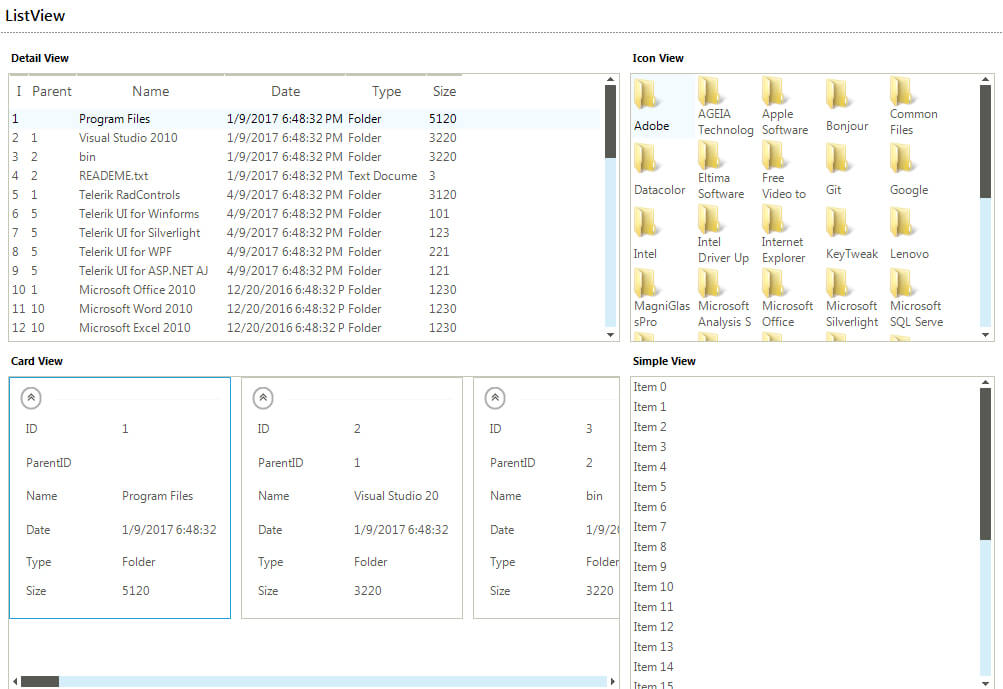
Task: Click the Visual Studio name in card 2
Action: coord(396,496)
